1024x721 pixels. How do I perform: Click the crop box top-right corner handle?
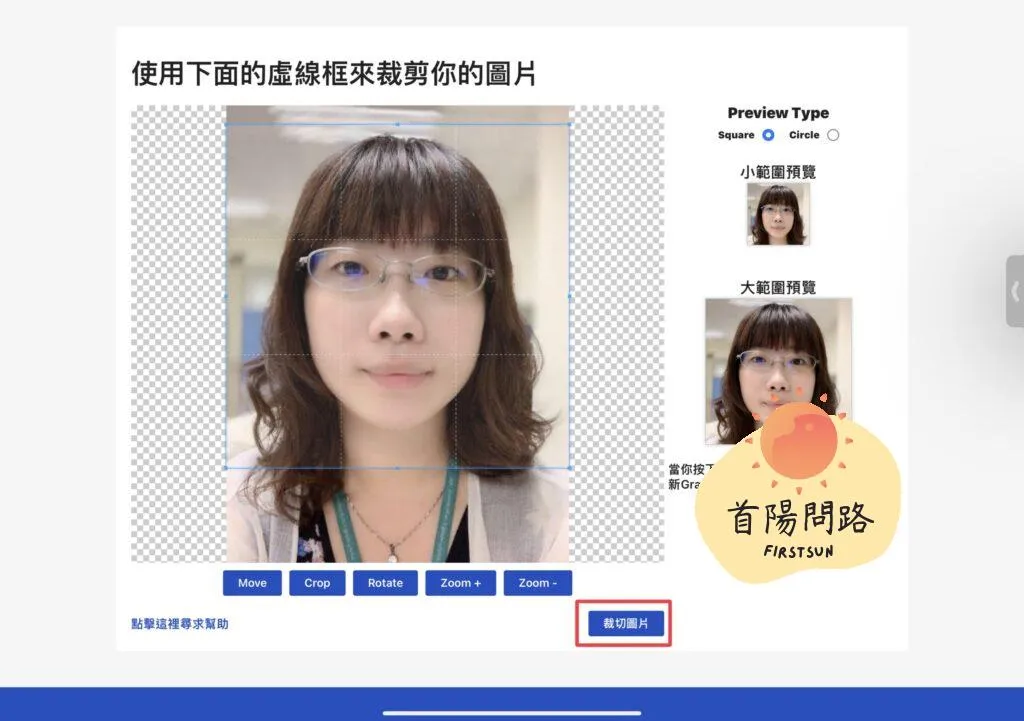(570, 124)
